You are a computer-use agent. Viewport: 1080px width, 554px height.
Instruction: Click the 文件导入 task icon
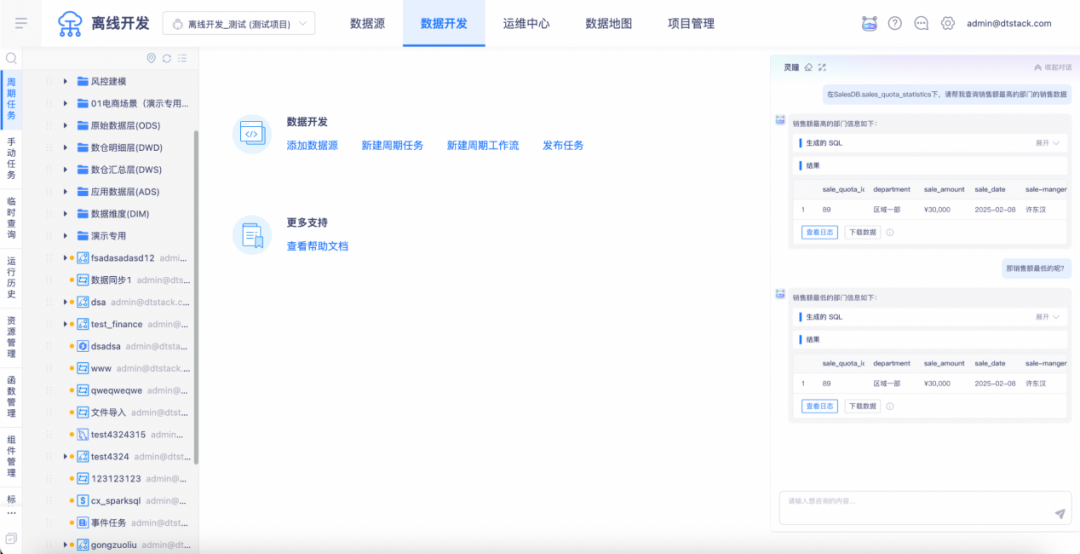coord(83,412)
